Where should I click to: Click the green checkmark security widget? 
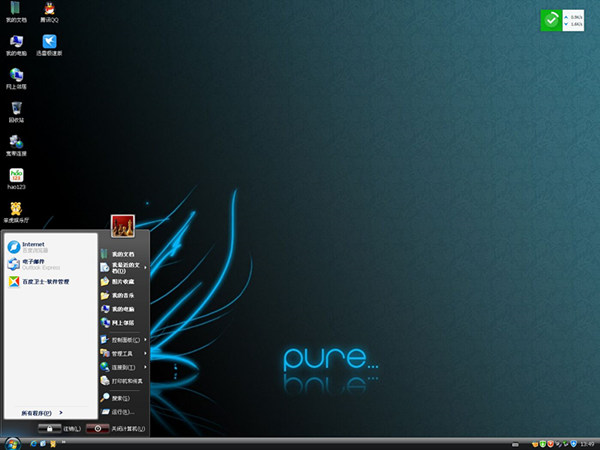click(x=551, y=20)
